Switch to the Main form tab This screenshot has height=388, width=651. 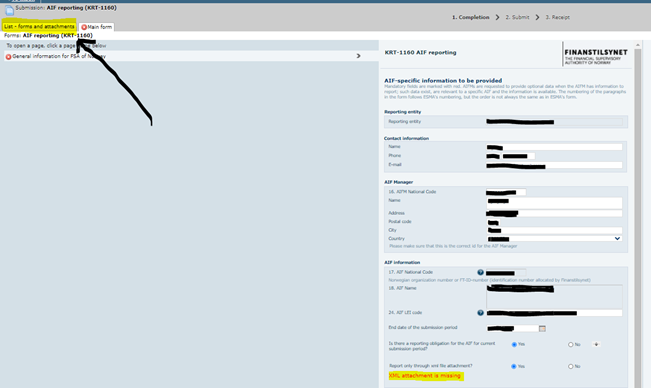point(96,27)
